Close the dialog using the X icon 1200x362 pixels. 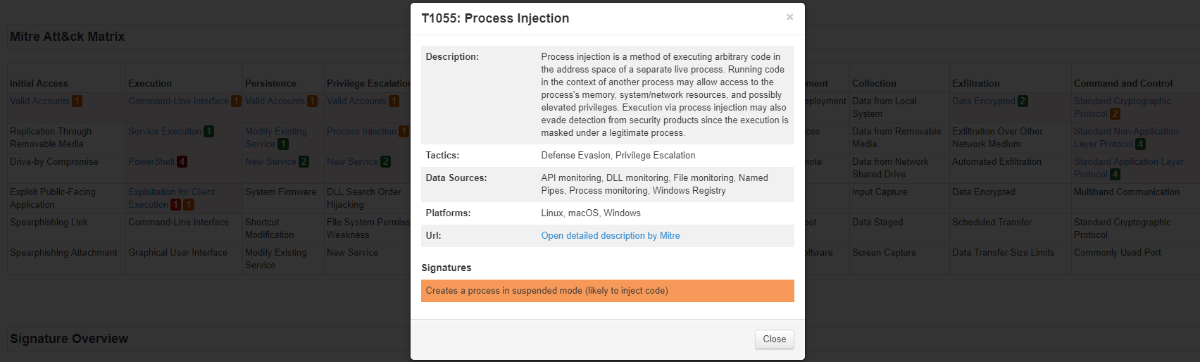pyautogui.click(x=789, y=17)
